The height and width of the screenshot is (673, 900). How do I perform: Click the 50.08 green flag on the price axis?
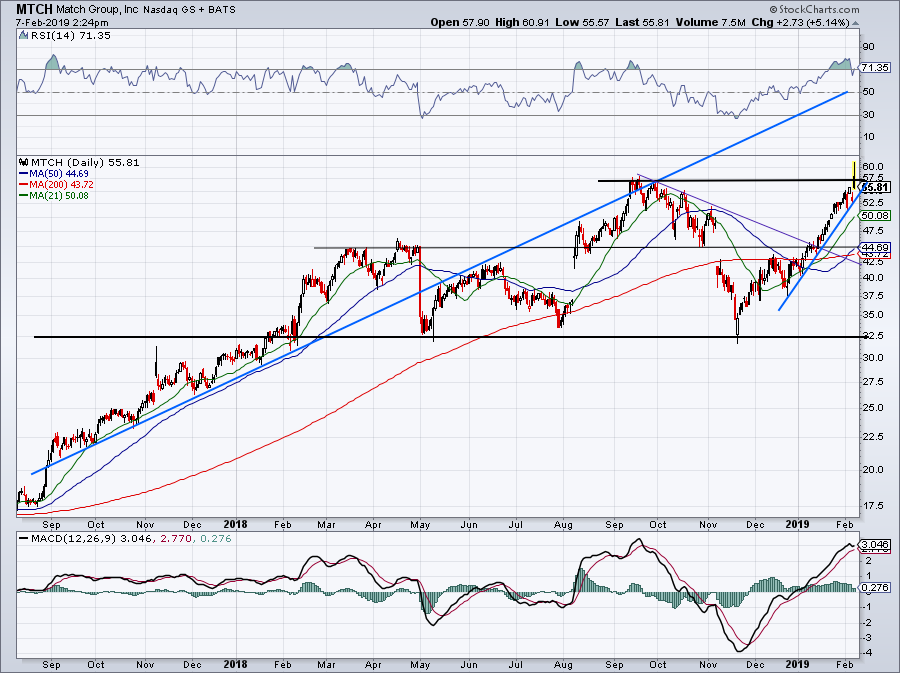(875, 216)
